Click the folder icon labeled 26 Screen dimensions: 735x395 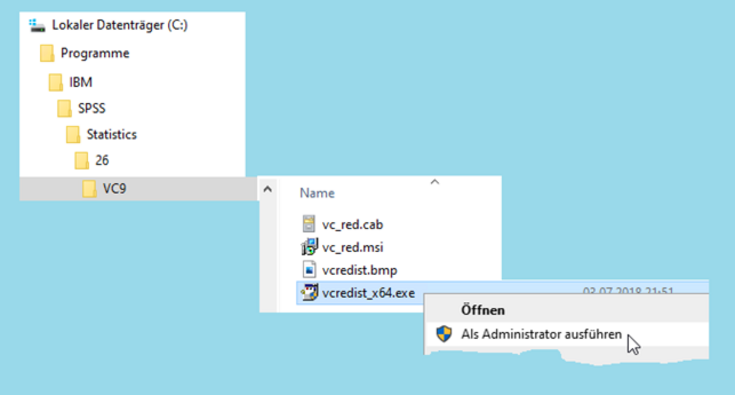click(82, 160)
